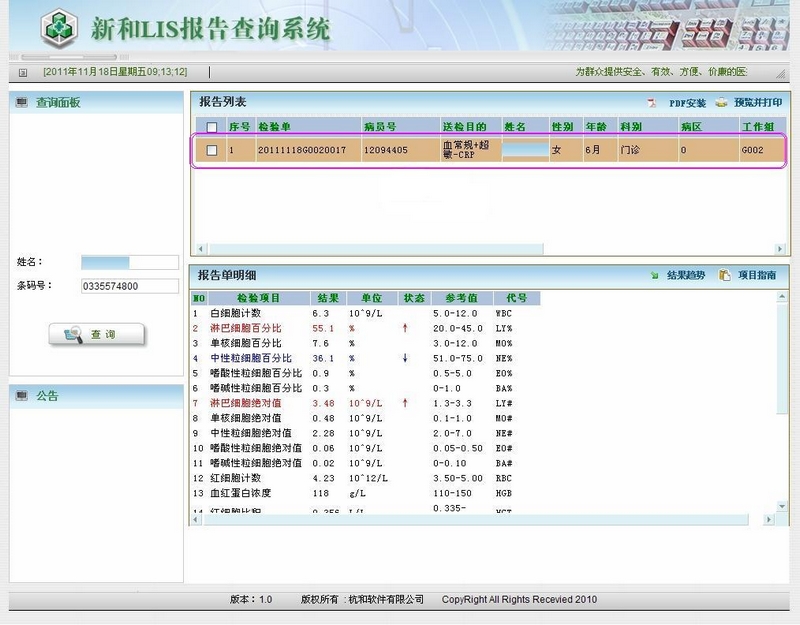Click the small icon left of the date
Screen dimensions: 800x625
pyautogui.click(x=23, y=72)
